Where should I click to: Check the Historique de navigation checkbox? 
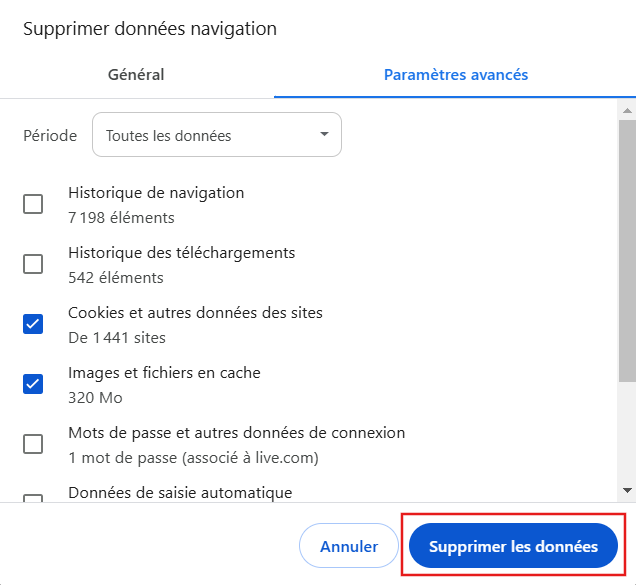pos(33,204)
